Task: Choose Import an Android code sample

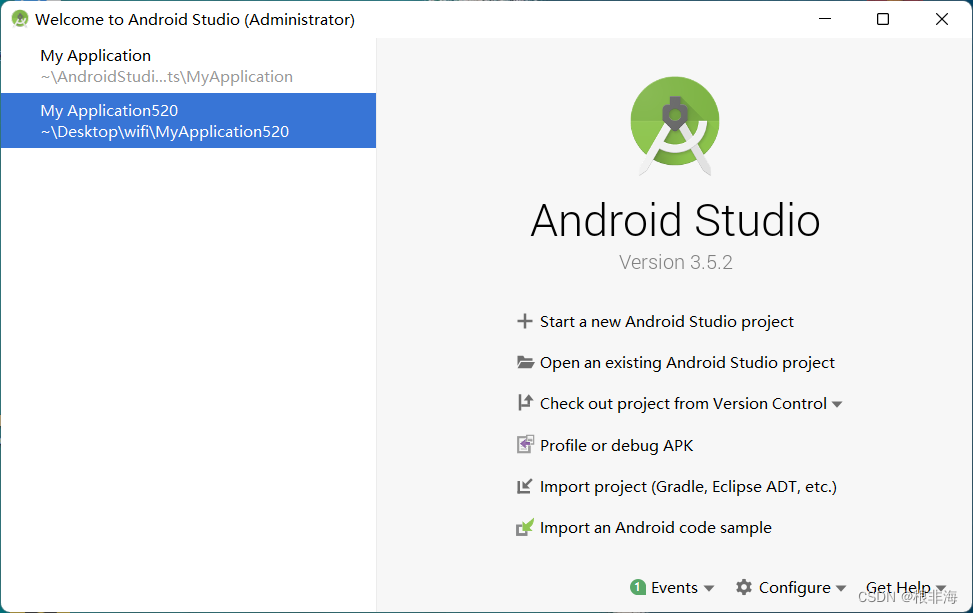Action: coord(655,528)
